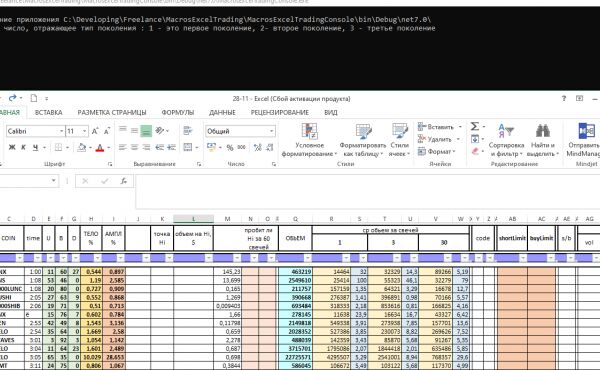Apply thousands separator 000 format
This screenshot has height=370, width=600.
pos(241,147)
